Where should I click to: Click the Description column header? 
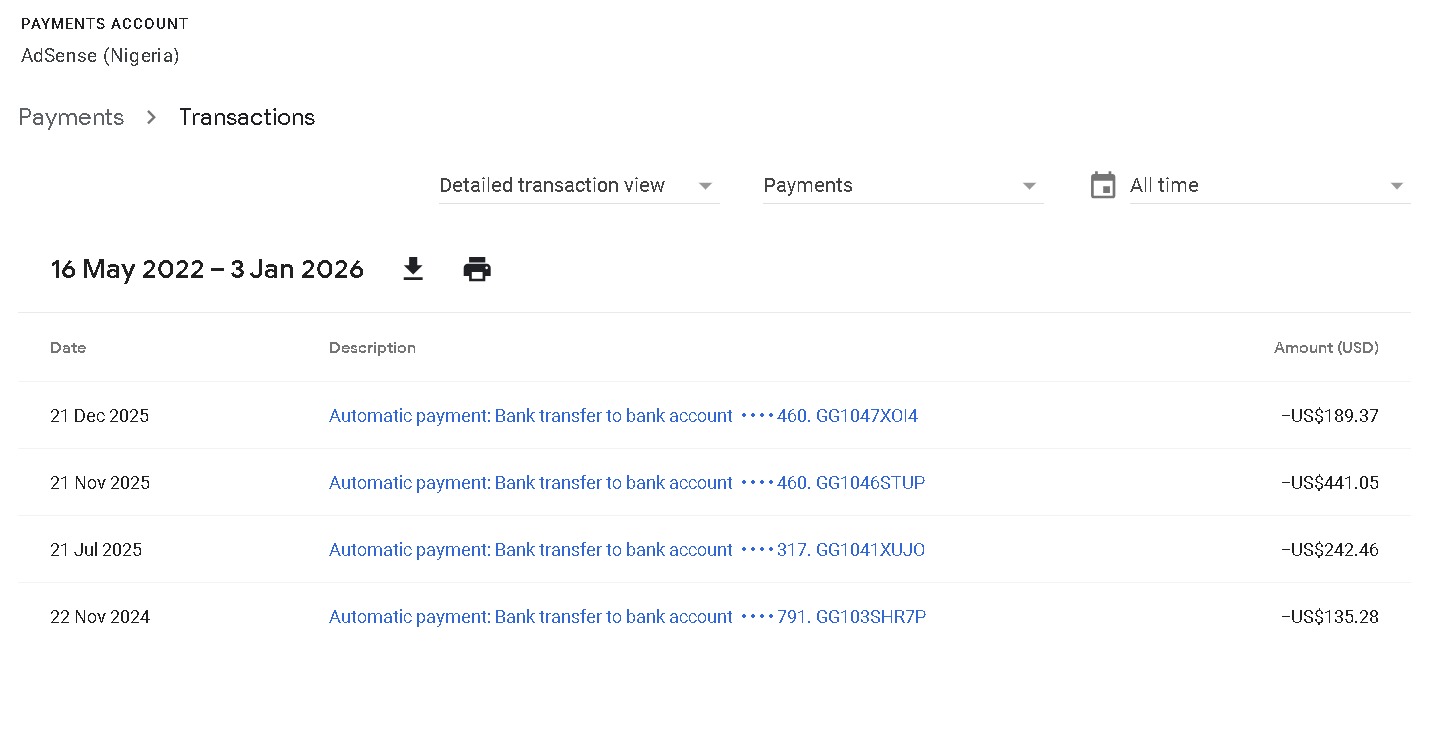pos(372,348)
